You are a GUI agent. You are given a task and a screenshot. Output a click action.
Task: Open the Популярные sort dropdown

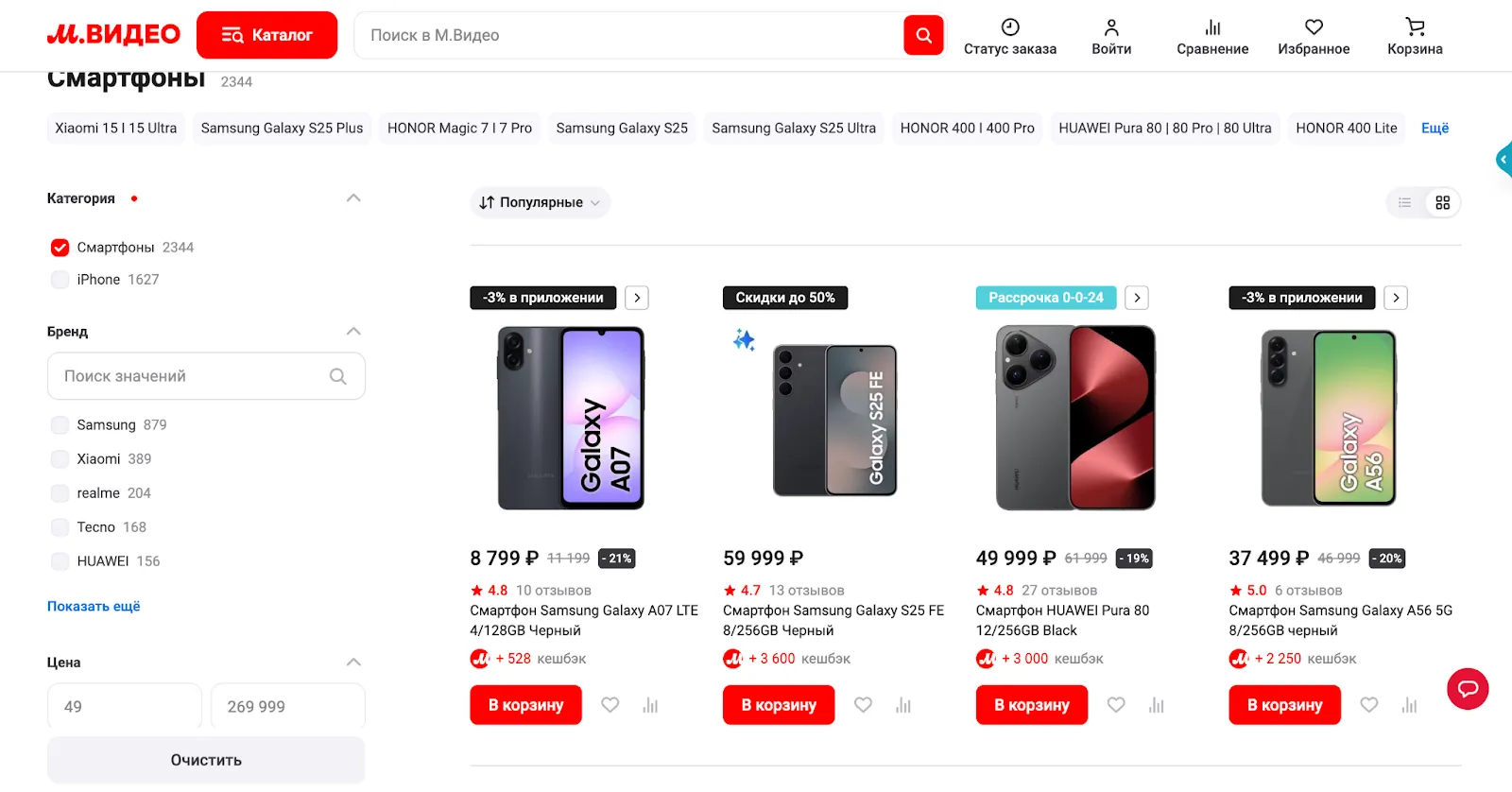[x=540, y=203]
